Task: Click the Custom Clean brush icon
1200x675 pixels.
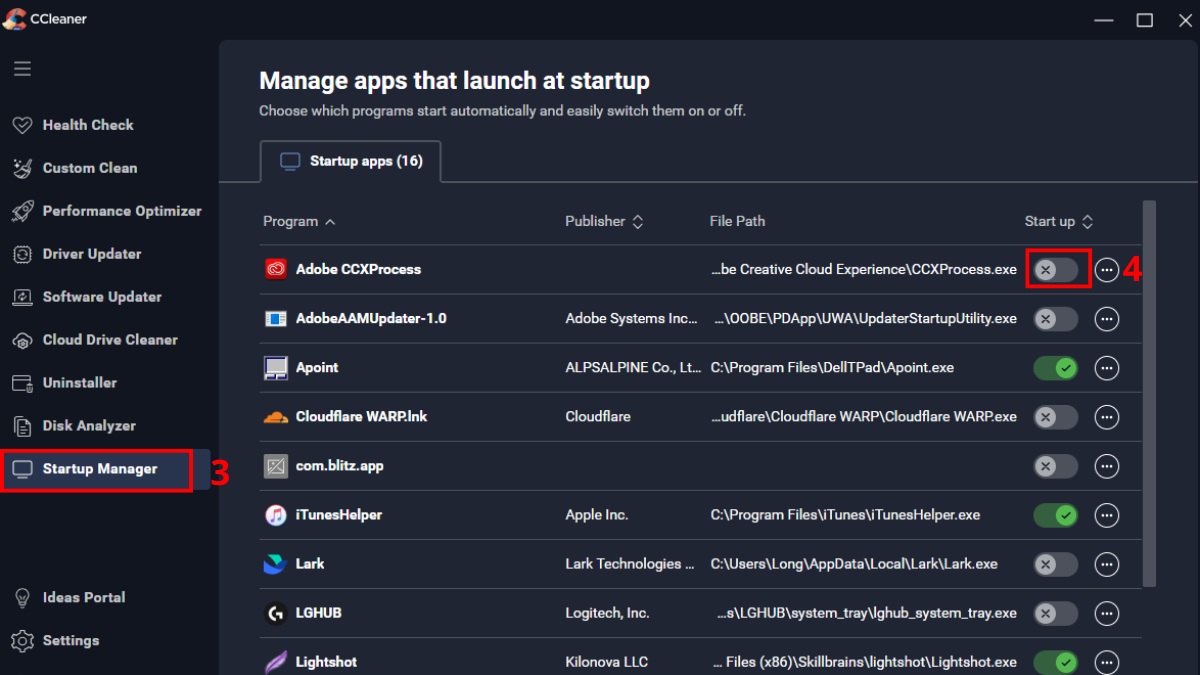Action: click(x=22, y=168)
